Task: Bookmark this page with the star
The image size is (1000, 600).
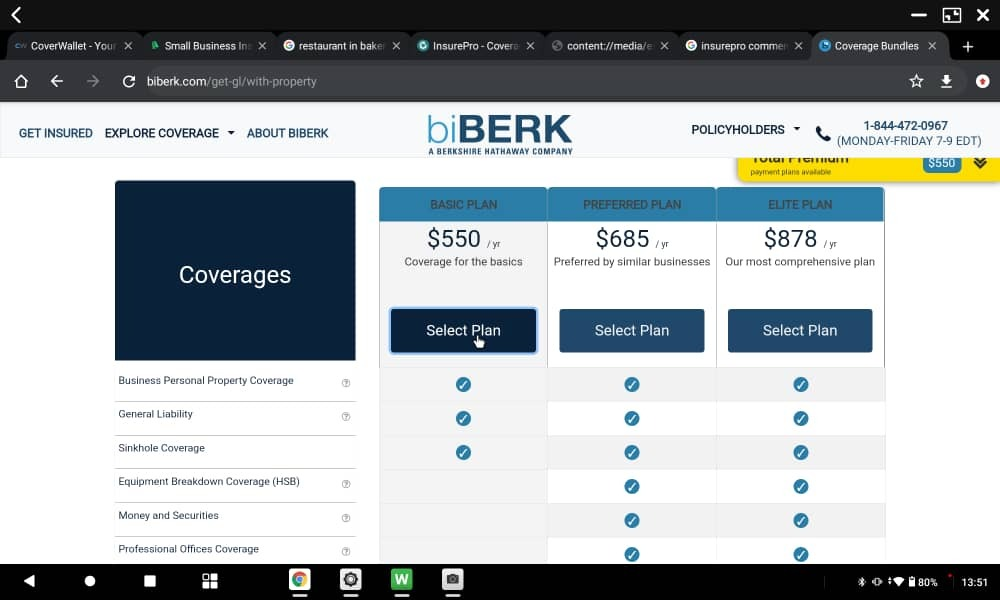Action: tap(916, 81)
